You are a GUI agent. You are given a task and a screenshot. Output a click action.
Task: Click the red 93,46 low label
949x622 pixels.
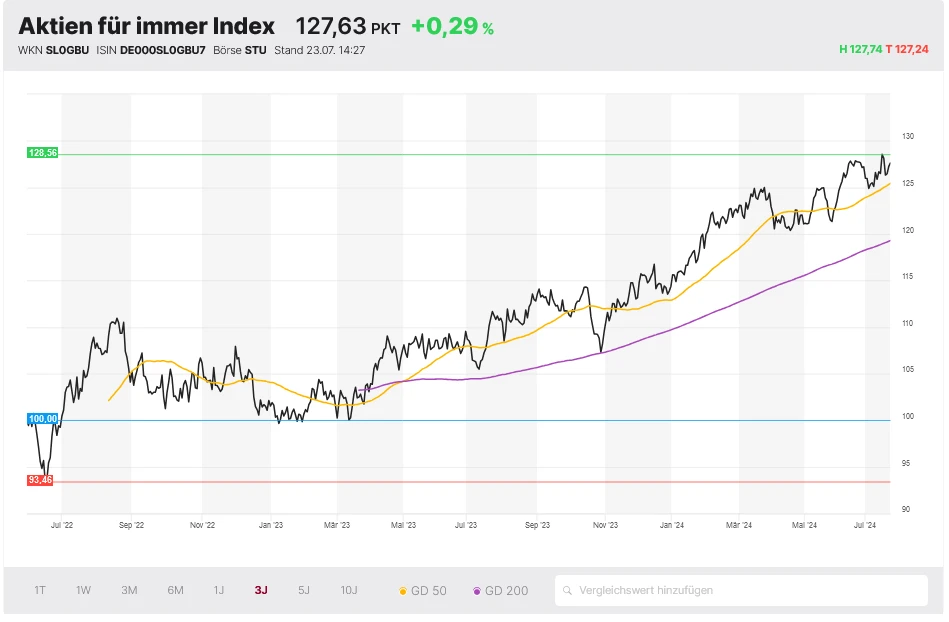(x=41, y=481)
